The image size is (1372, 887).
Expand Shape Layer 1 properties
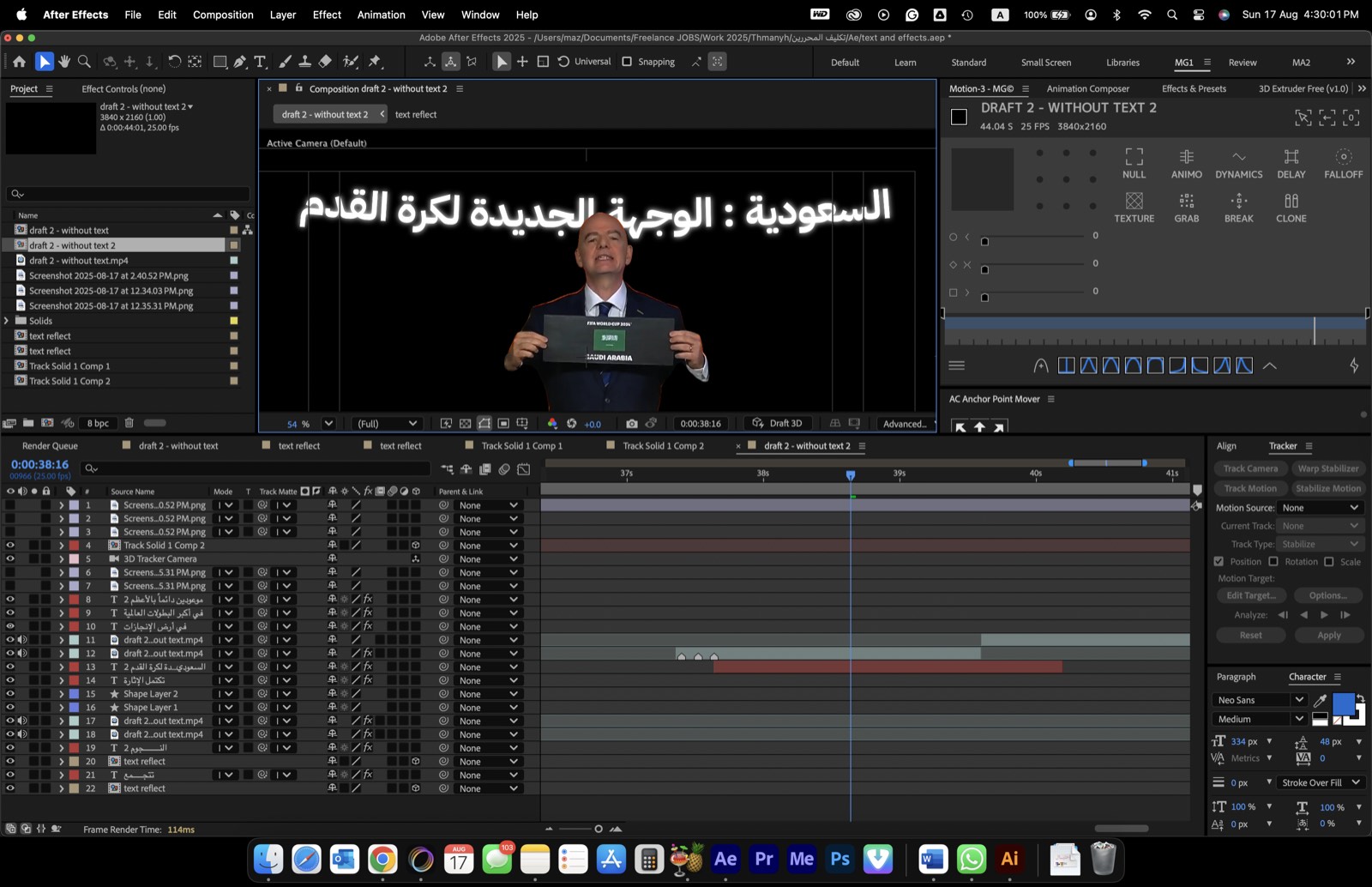point(61,708)
